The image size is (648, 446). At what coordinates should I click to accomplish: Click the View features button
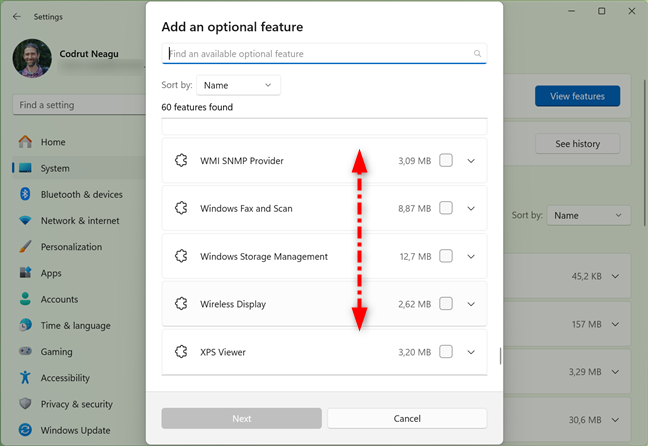[x=577, y=96]
